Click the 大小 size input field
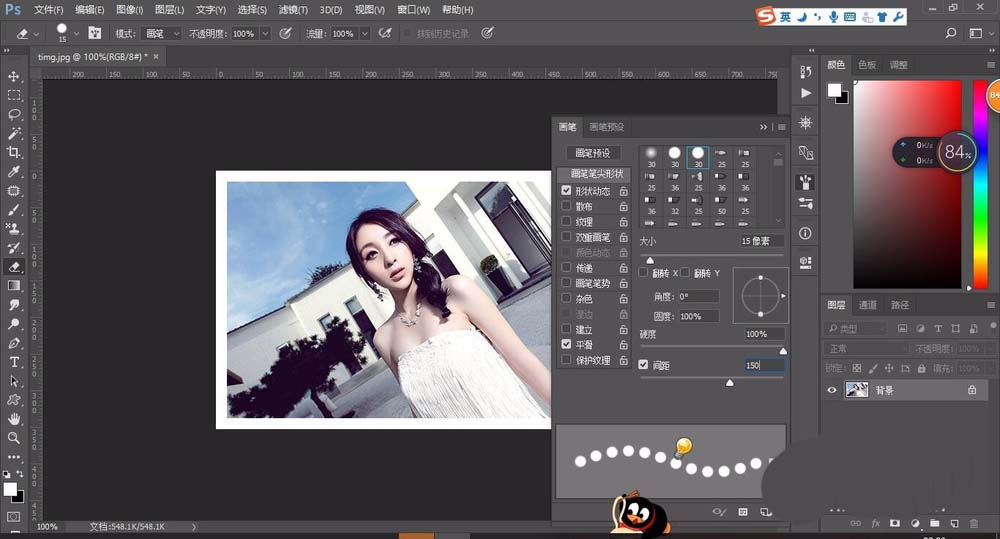This screenshot has height=539, width=1000. coord(762,242)
